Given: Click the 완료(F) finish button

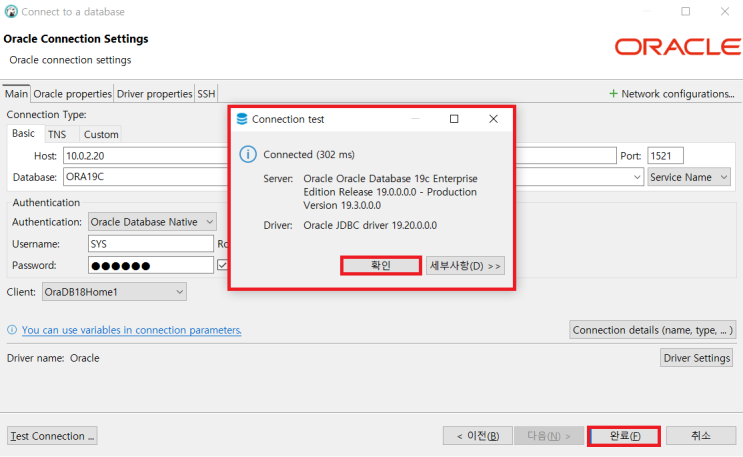Looking at the screenshot, I should 624,436.
